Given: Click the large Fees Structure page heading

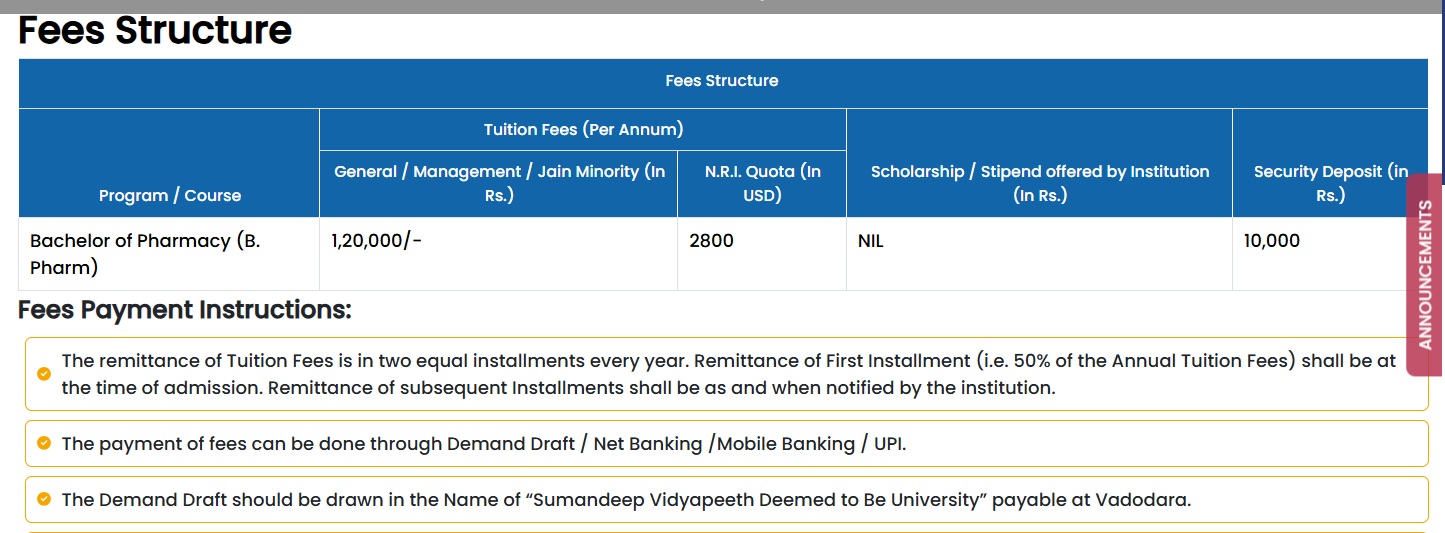Looking at the screenshot, I should click(x=155, y=30).
